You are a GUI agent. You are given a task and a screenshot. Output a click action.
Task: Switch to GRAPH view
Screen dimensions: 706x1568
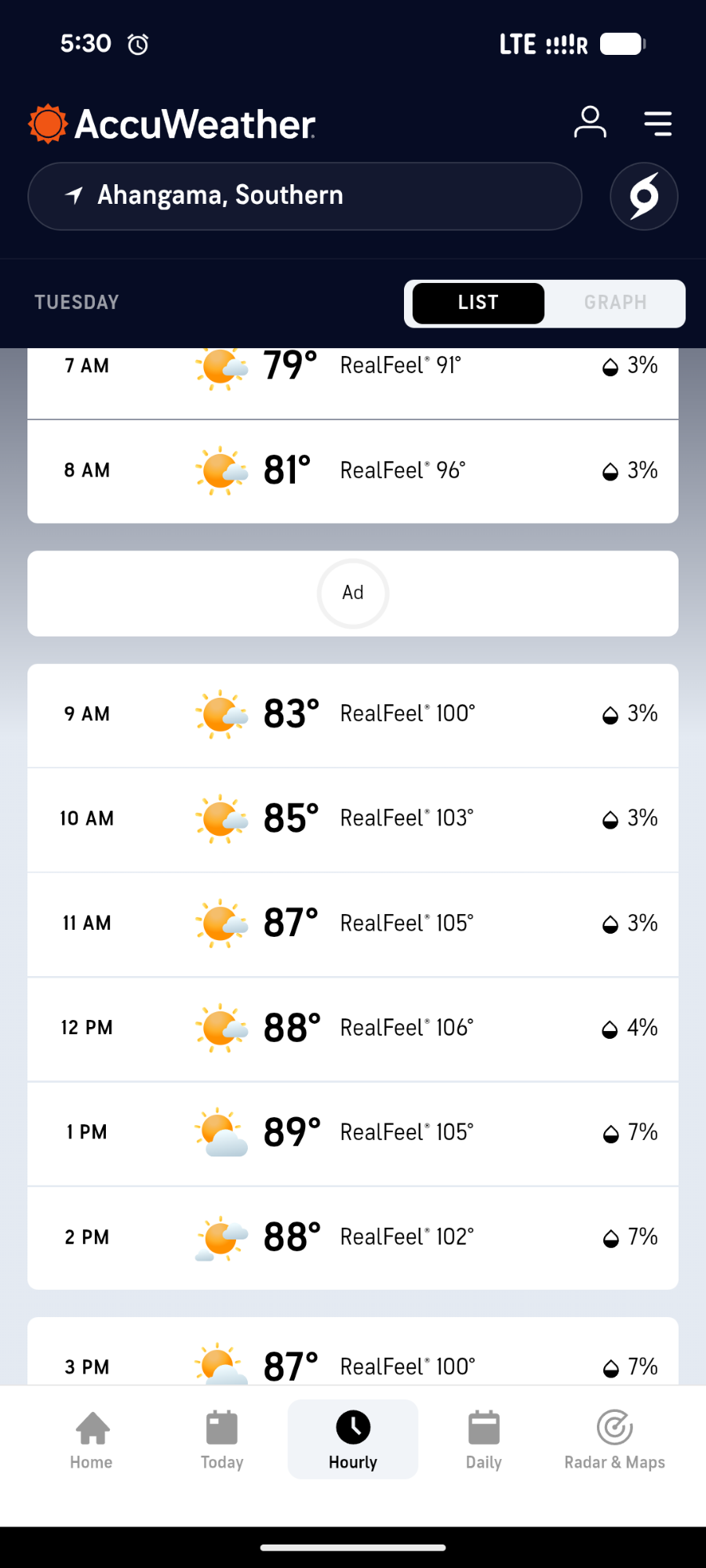615,303
